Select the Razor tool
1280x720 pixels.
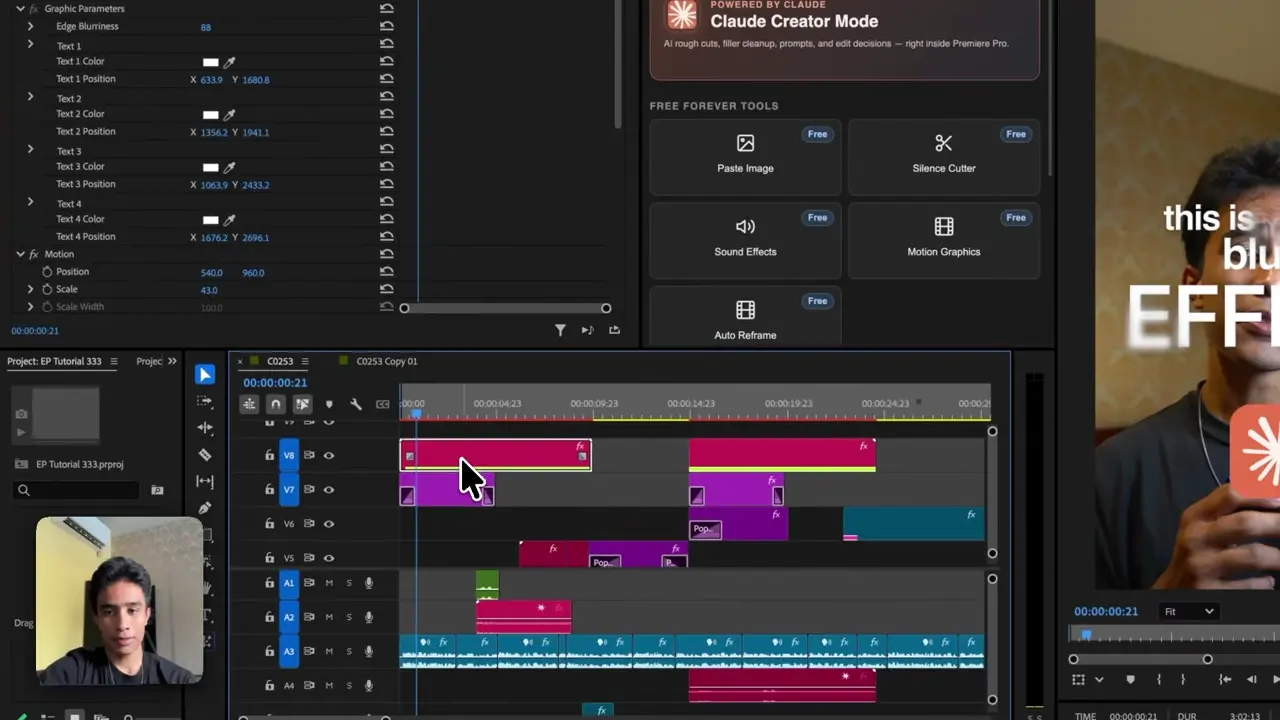point(205,455)
